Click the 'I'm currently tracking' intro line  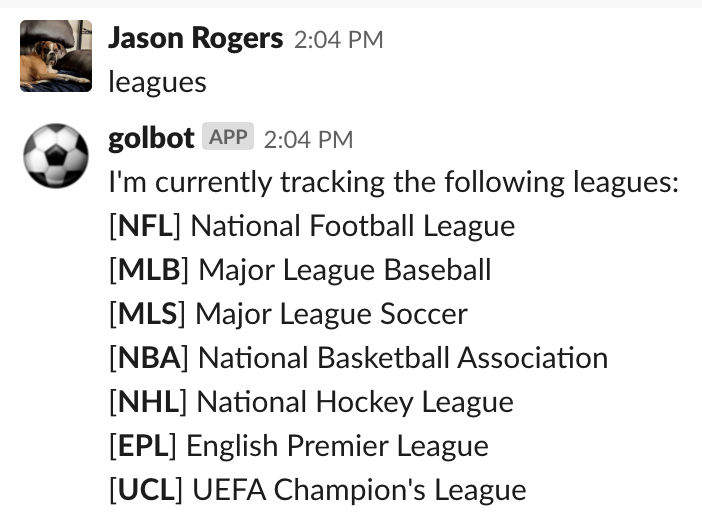[394, 182]
